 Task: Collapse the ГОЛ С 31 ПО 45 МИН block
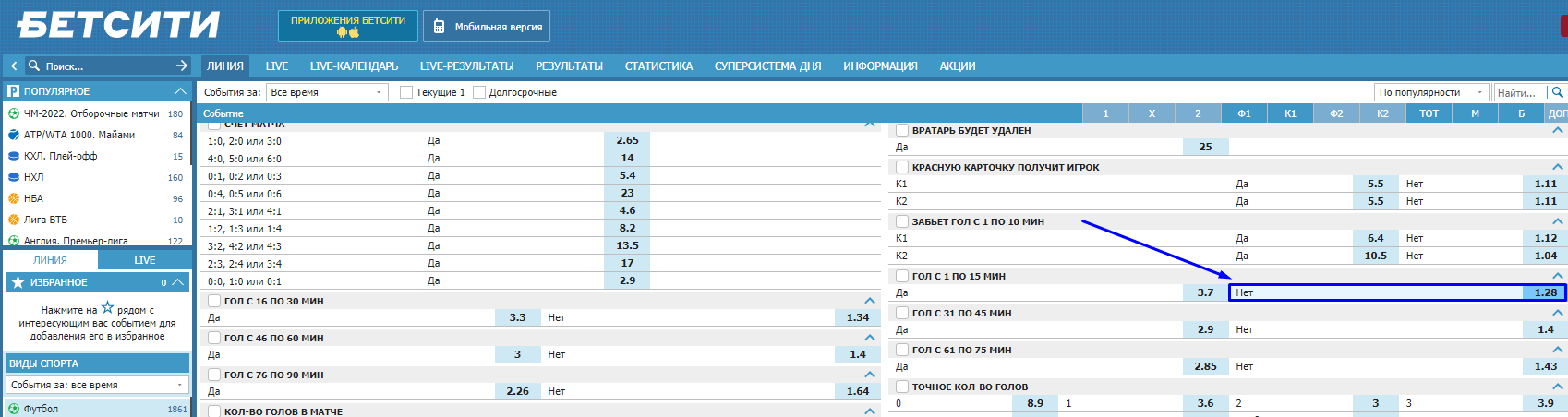coord(1558,313)
